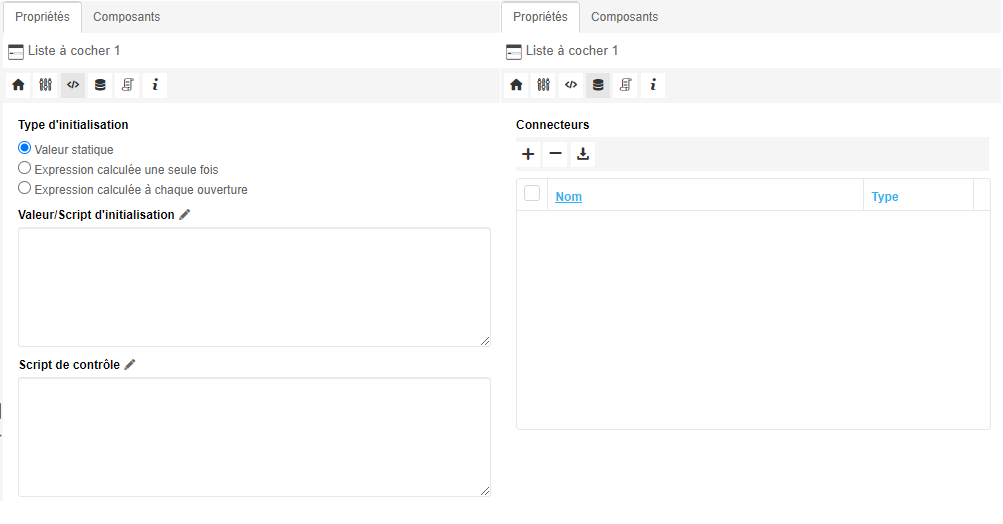Screen dimensions: 1003x524
Task: Click inside the Script de contrôle text area
Action: (254, 436)
